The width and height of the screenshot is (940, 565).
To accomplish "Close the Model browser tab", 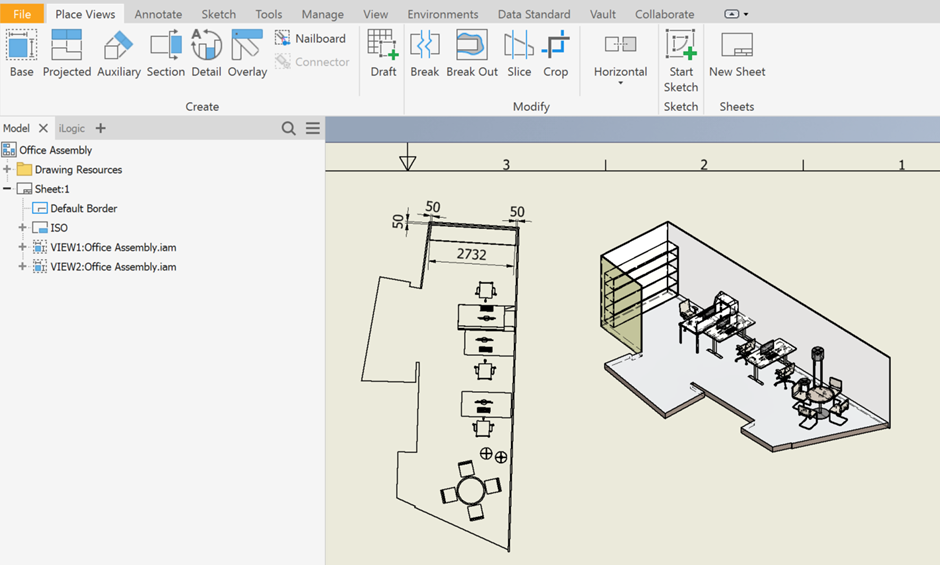I will (43, 128).
